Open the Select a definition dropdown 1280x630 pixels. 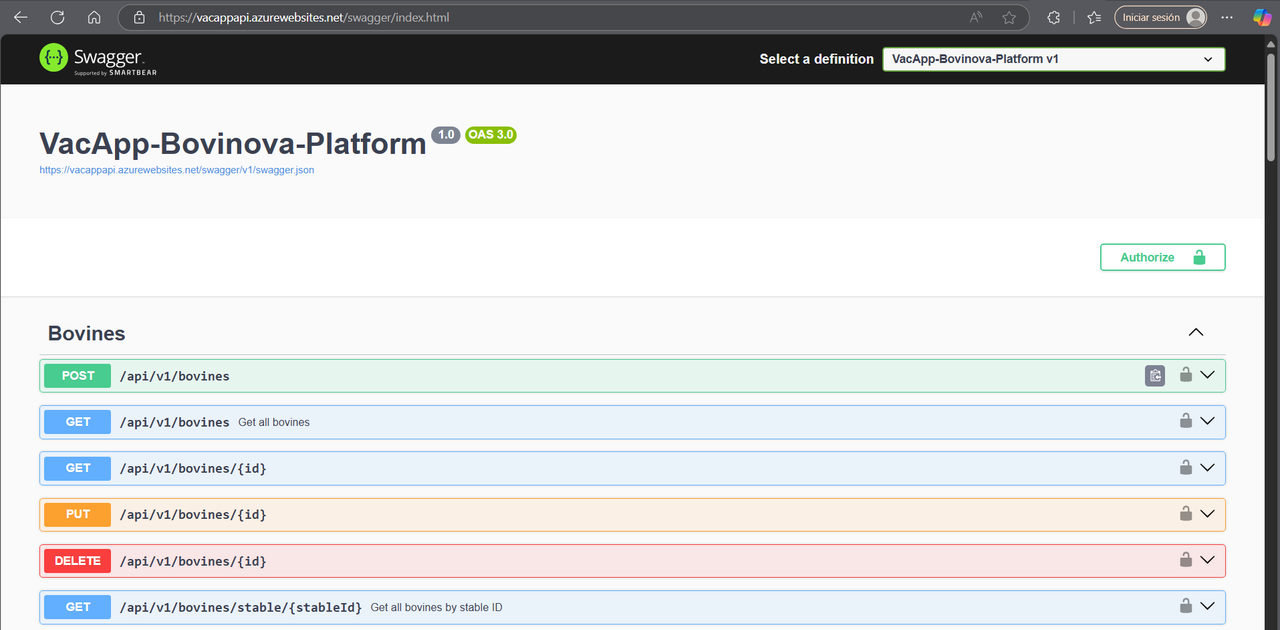(x=1053, y=59)
